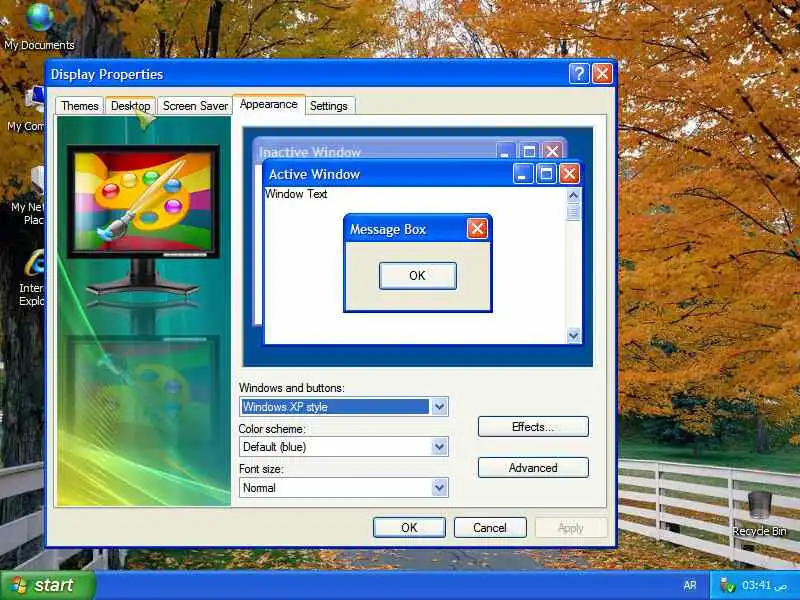Image resolution: width=800 pixels, height=600 pixels.
Task: Click the Help question mark button
Action: pos(579,74)
